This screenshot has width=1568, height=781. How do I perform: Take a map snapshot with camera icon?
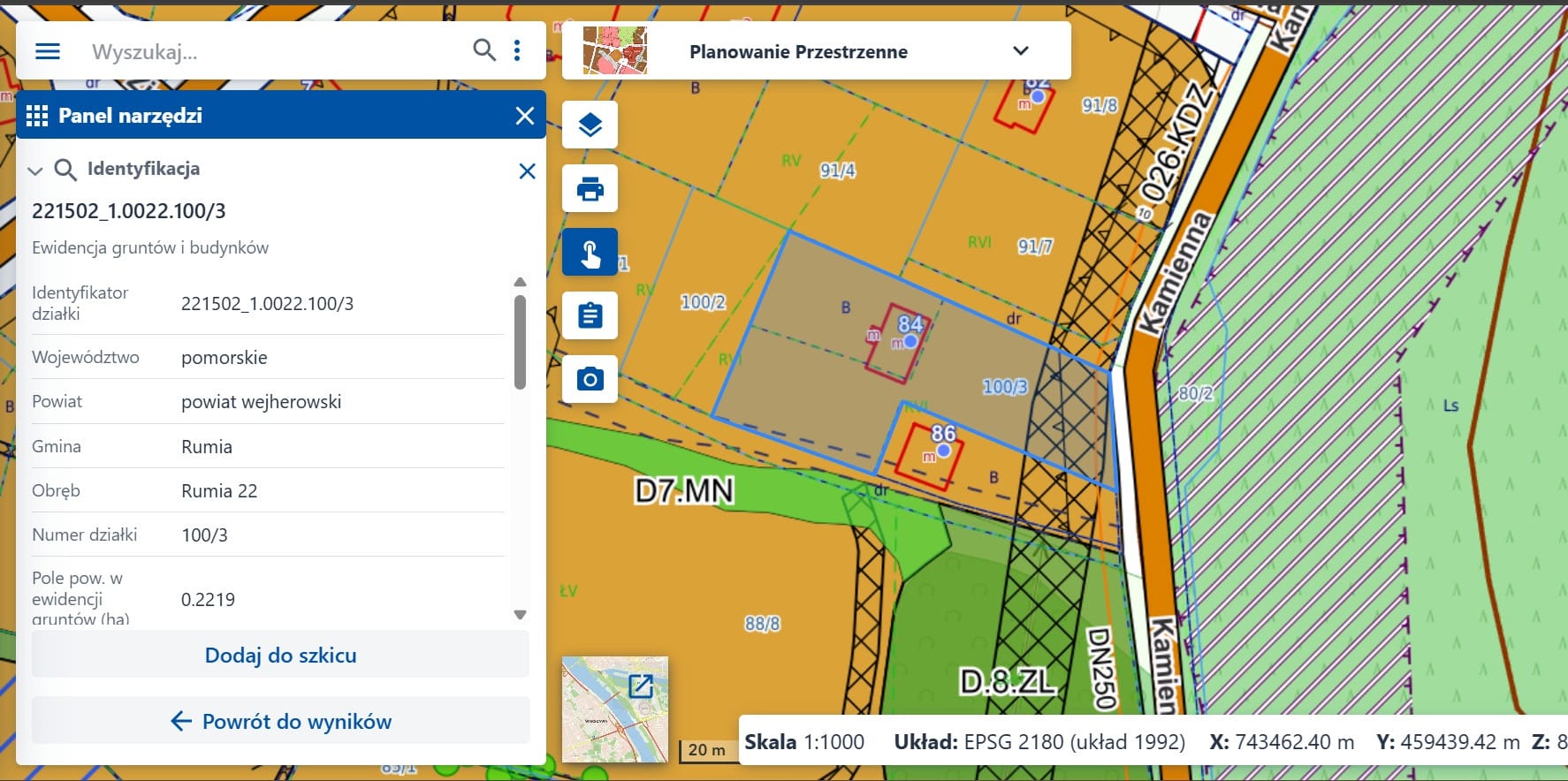click(590, 380)
